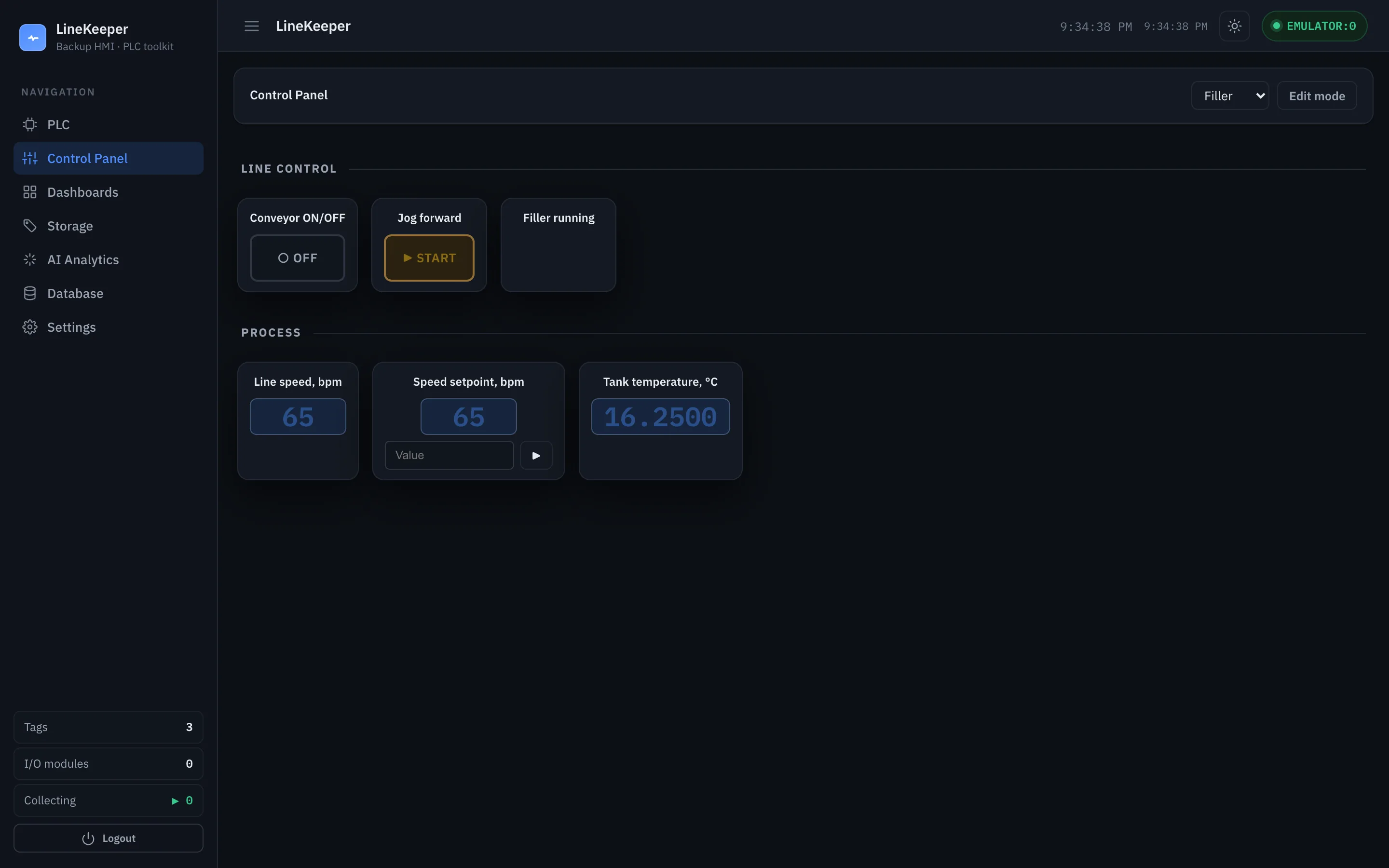This screenshot has height=868, width=1389.
Task: Click the Dashboards grid icon
Action: (x=30, y=192)
